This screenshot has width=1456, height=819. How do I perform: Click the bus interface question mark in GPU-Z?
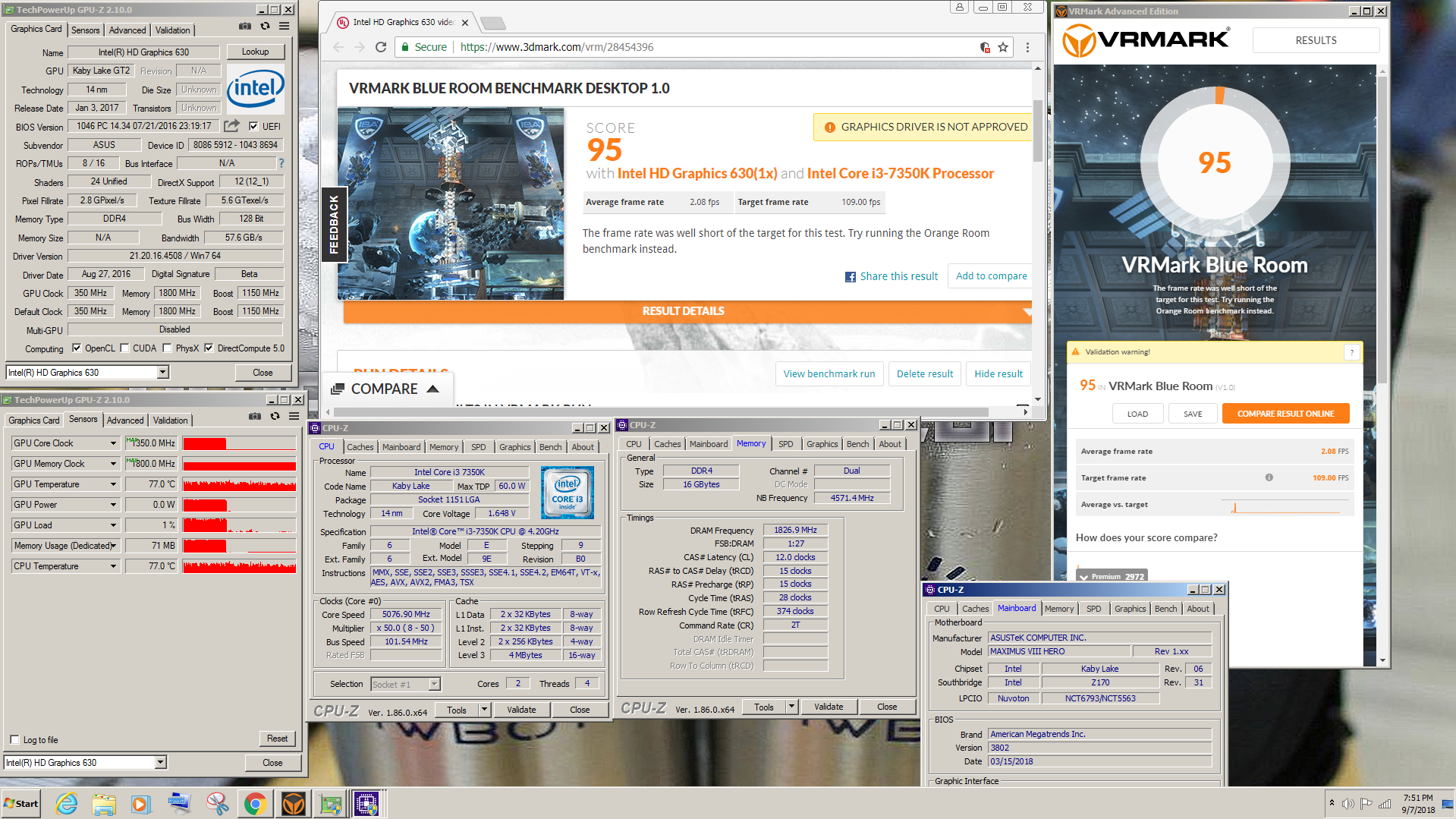281,163
